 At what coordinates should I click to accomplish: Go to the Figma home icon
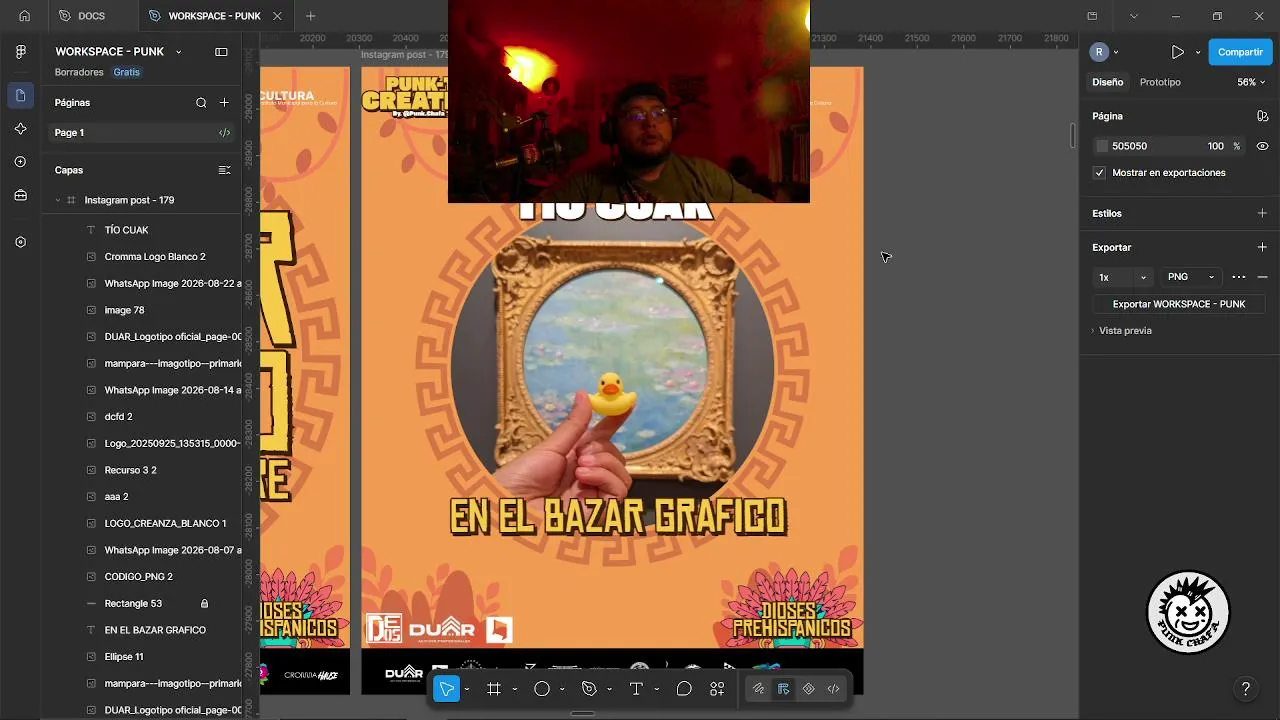tap(24, 16)
